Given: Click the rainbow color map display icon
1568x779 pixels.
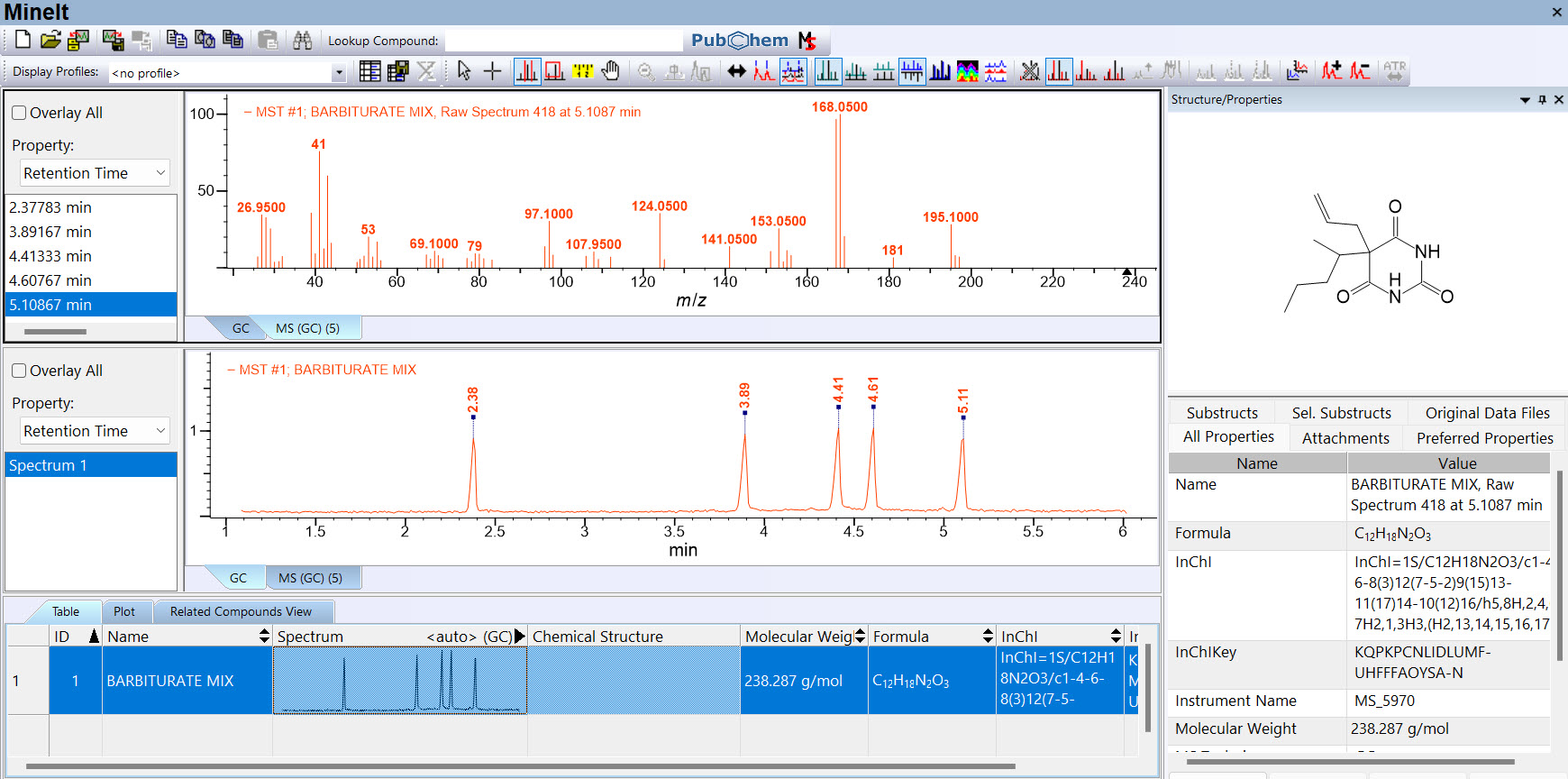Looking at the screenshot, I should (967, 71).
